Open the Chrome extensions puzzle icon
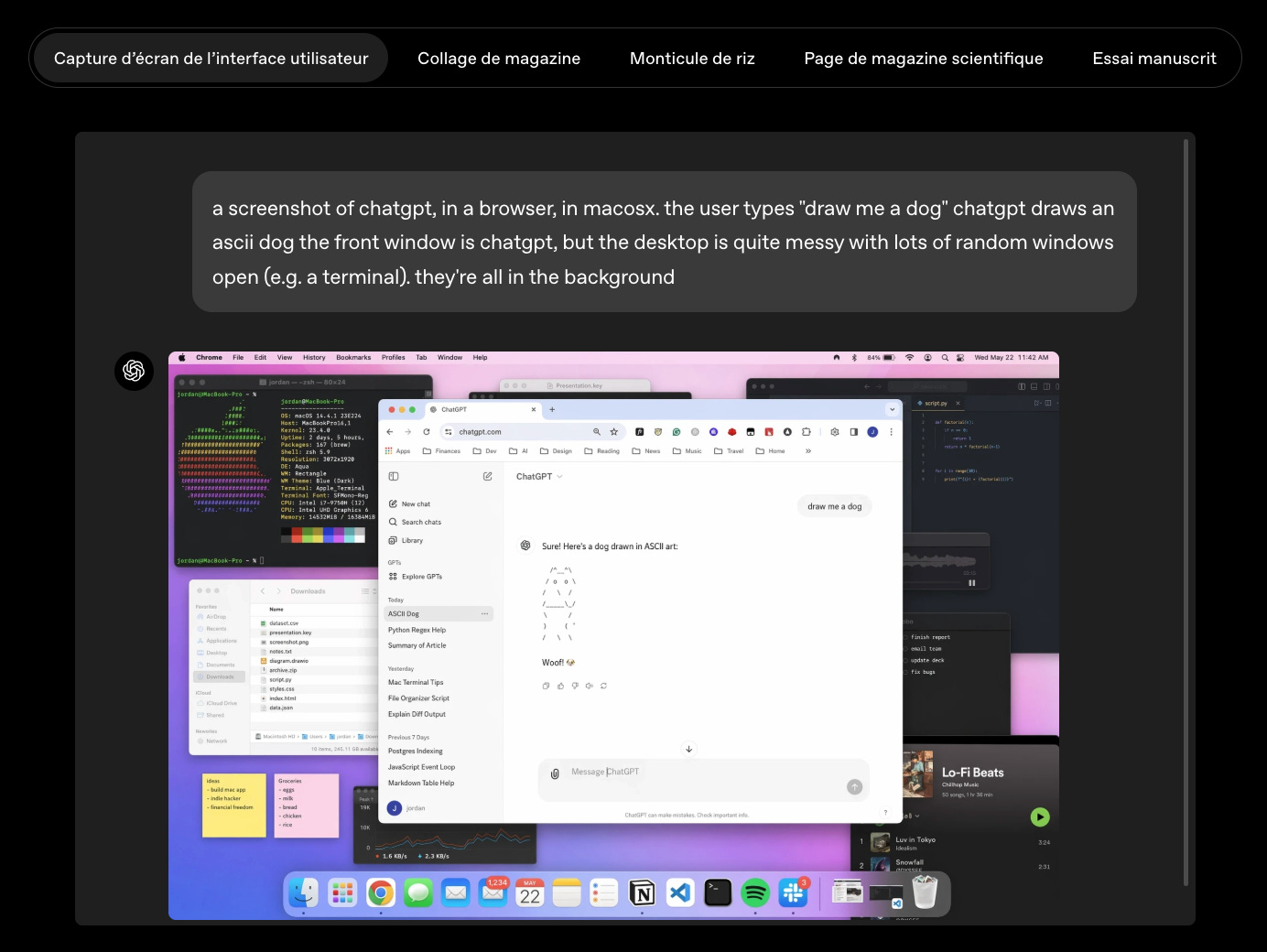1267x952 pixels. tap(807, 432)
